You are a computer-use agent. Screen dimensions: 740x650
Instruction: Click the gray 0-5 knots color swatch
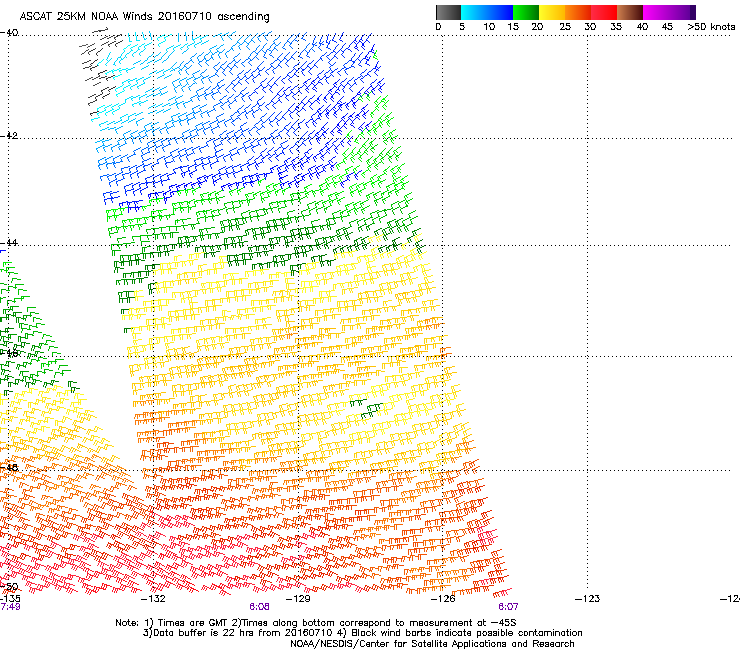tap(448, 12)
